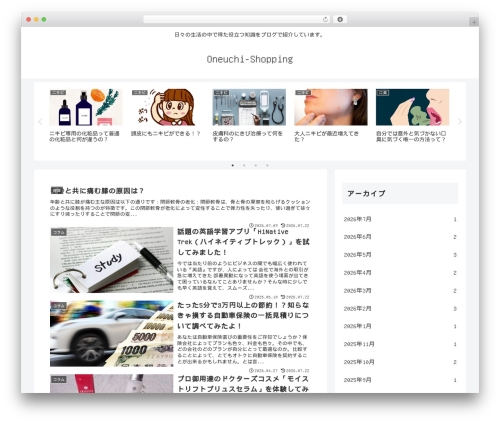Open the serum post thumbnail image

point(112,384)
